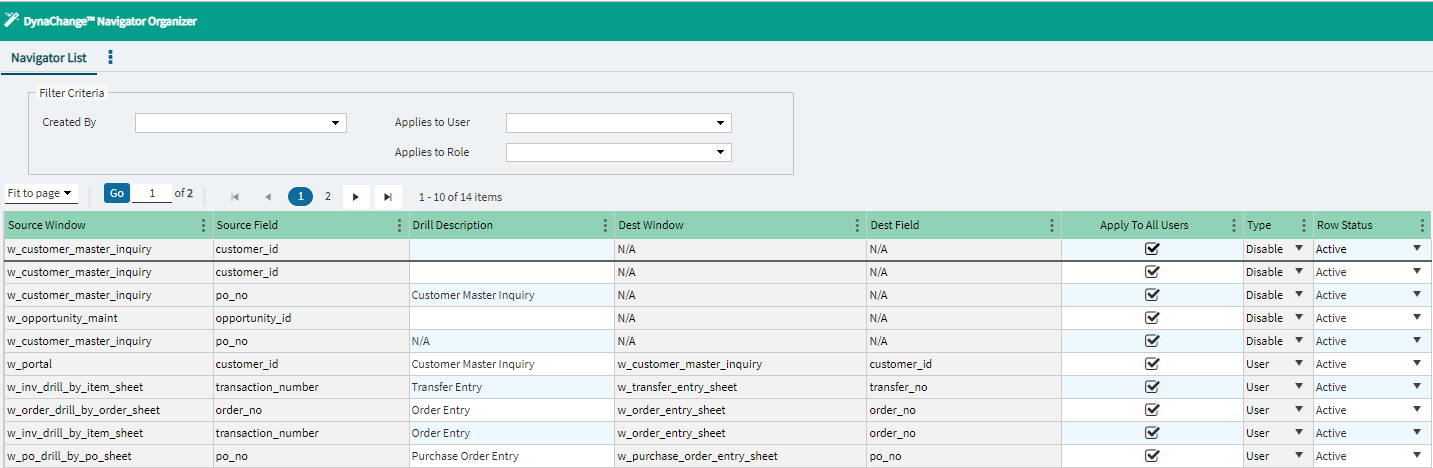Toggle Apply To All Users for w_po_drill_by_po_sheet row
This screenshot has width=1433, height=468.
[x=1152, y=456]
